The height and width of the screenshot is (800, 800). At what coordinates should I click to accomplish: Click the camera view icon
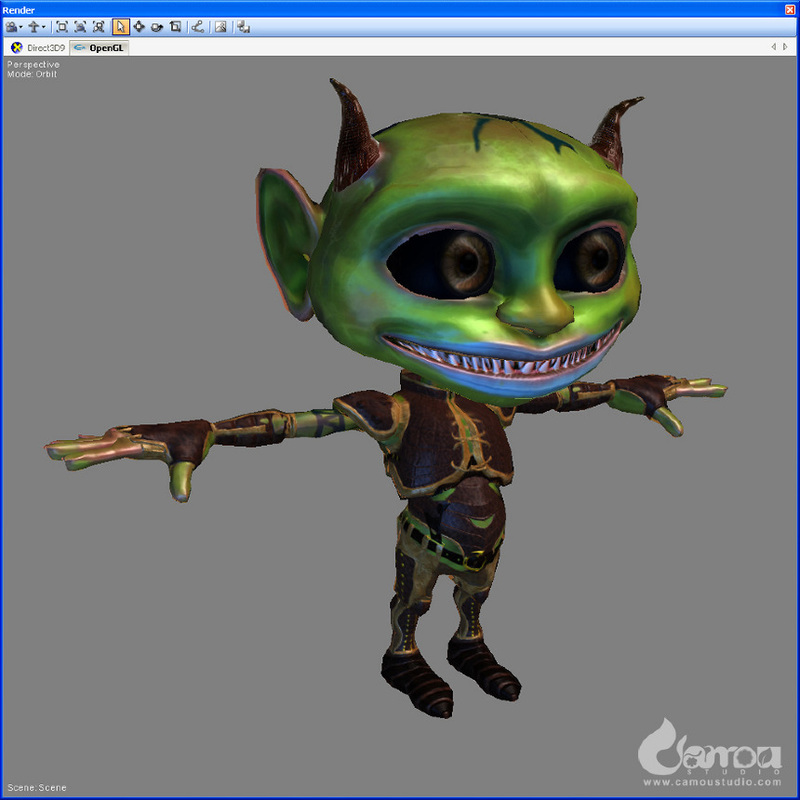tap(11, 27)
